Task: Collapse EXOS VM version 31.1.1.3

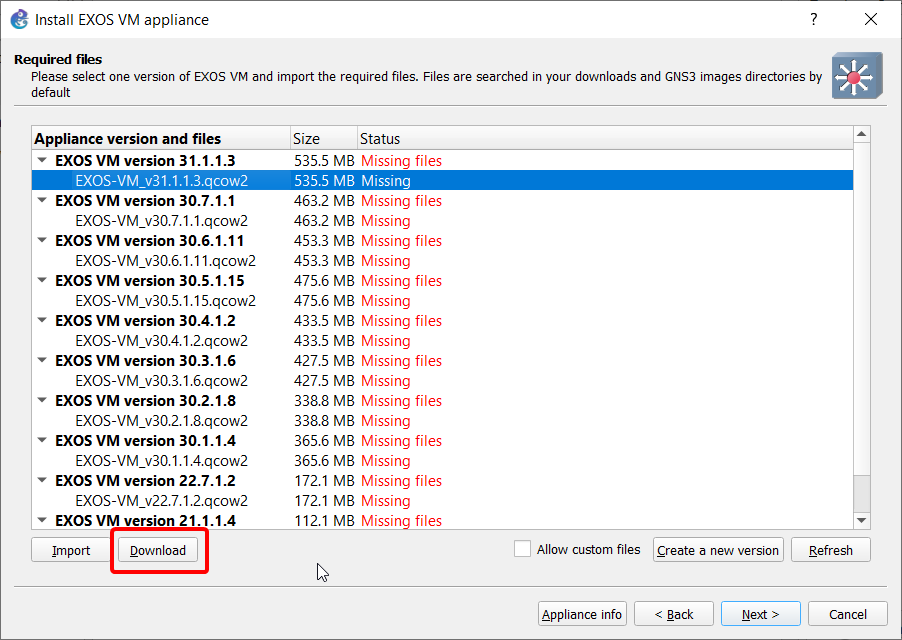Action: [x=42, y=160]
